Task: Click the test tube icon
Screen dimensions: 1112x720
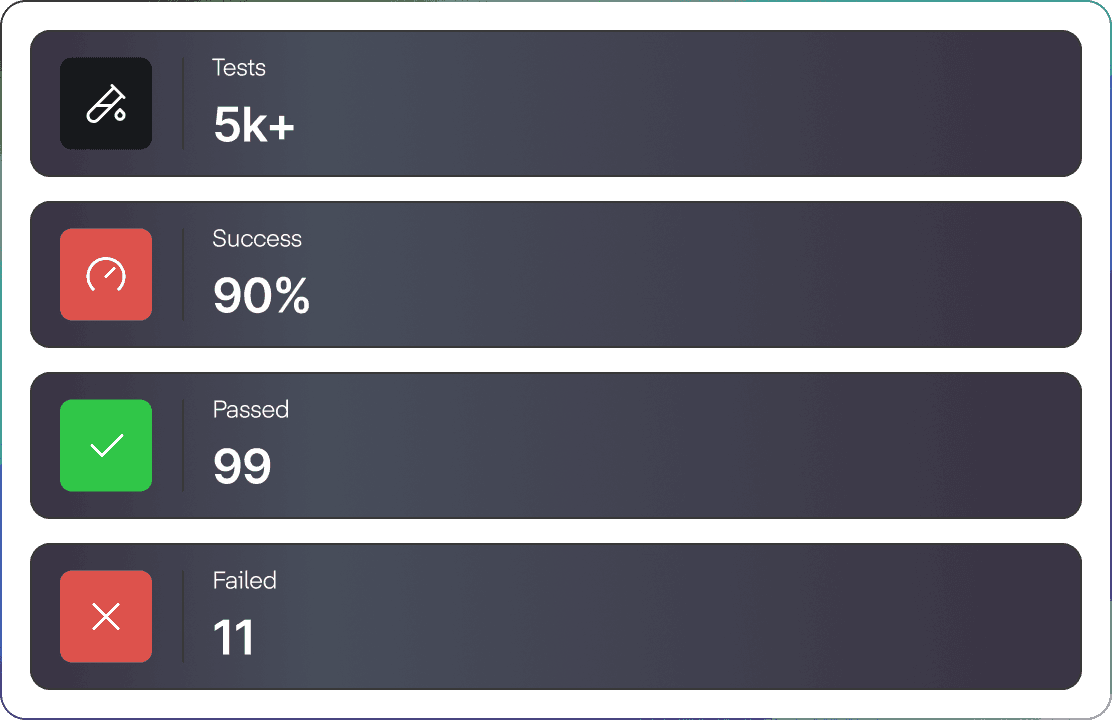Action: click(106, 104)
